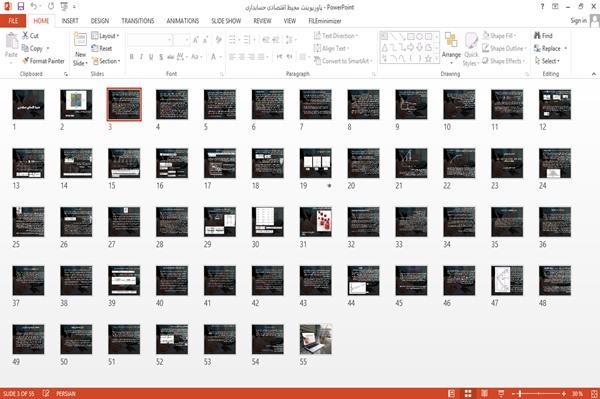Clear all formatting icon
600x399 pixels.
pos(218,40)
